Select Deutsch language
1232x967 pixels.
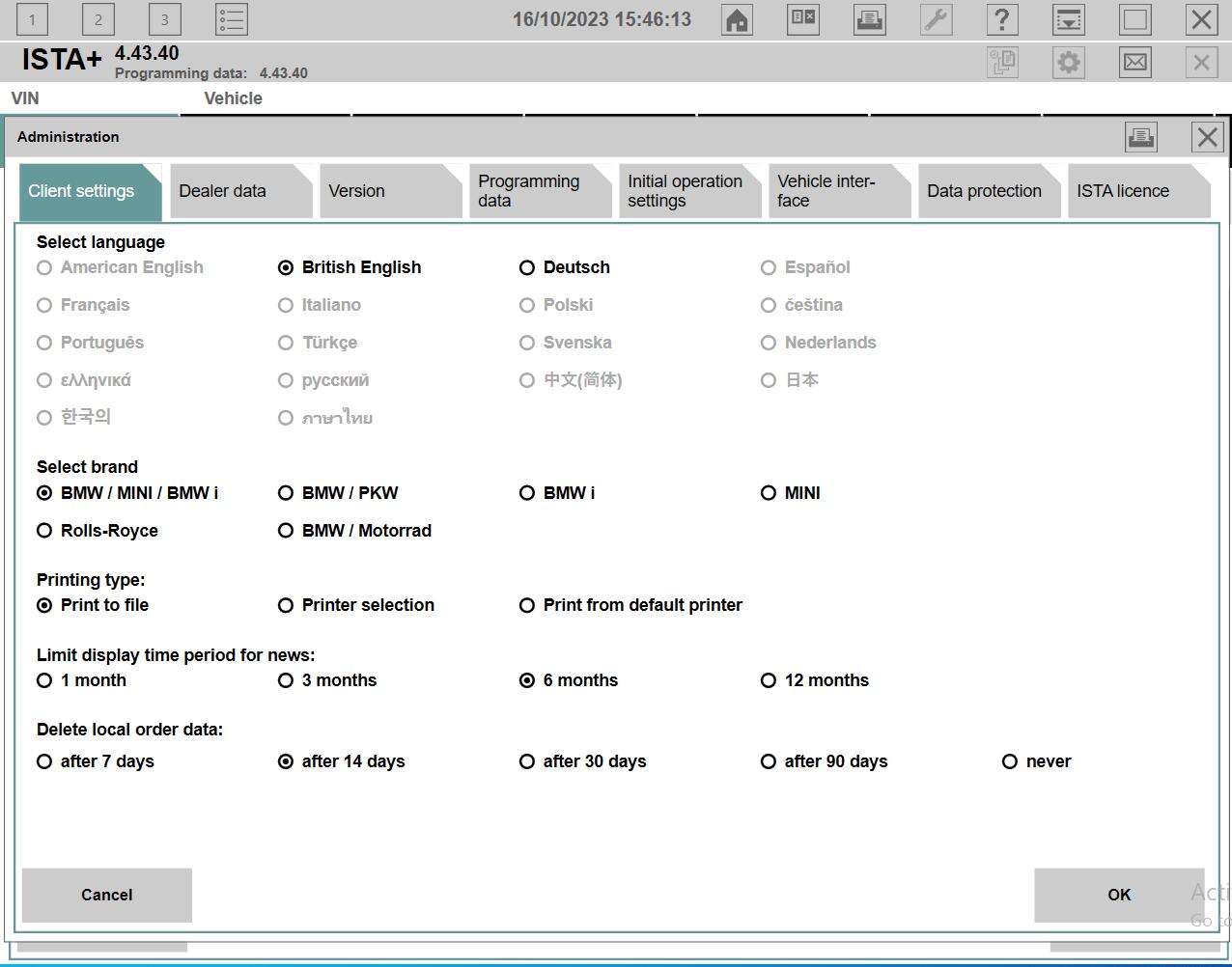tap(565, 267)
